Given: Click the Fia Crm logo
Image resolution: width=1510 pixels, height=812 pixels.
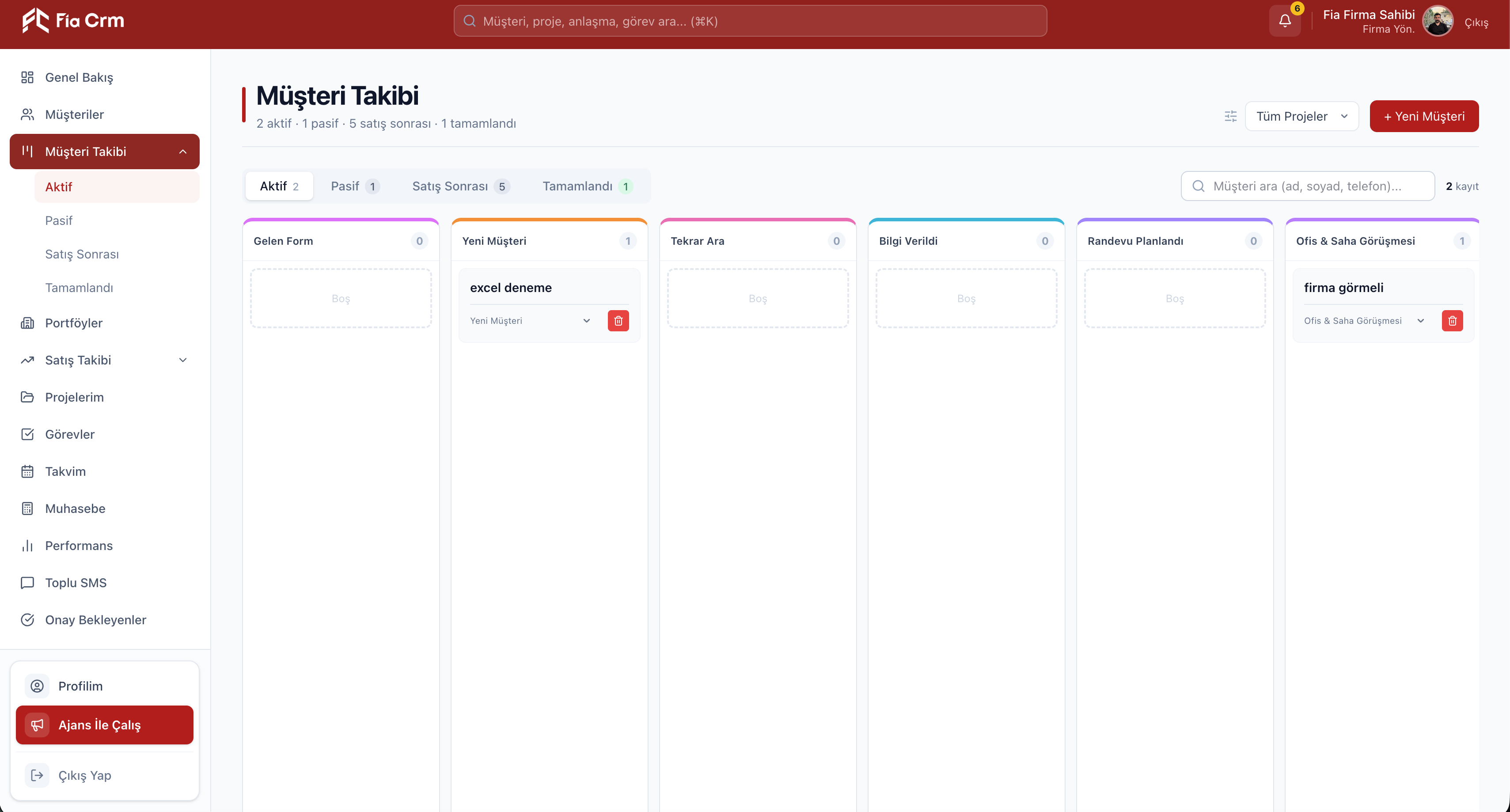Looking at the screenshot, I should click(x=73, y=20).
